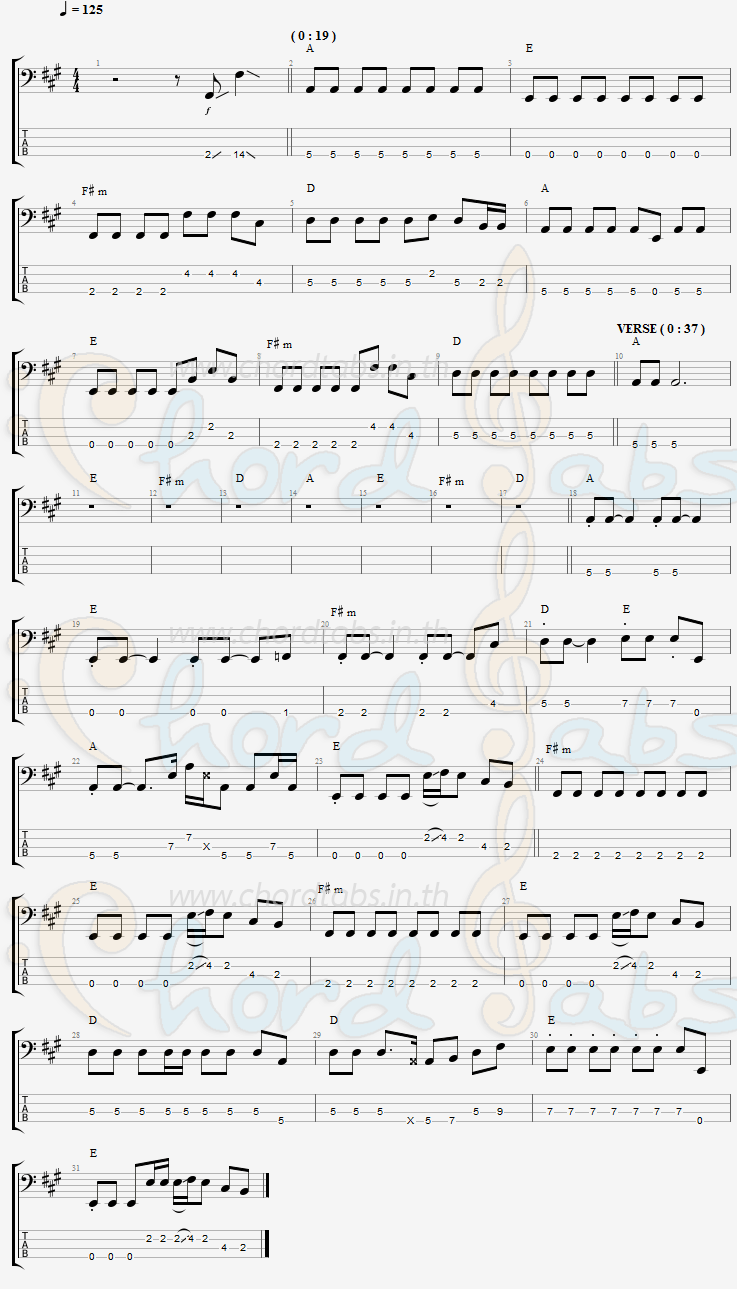The width and height of the screenshot is (737, 1289).
Task: Select the X dead note in measure 22 tab
Action: pos(206,846)
